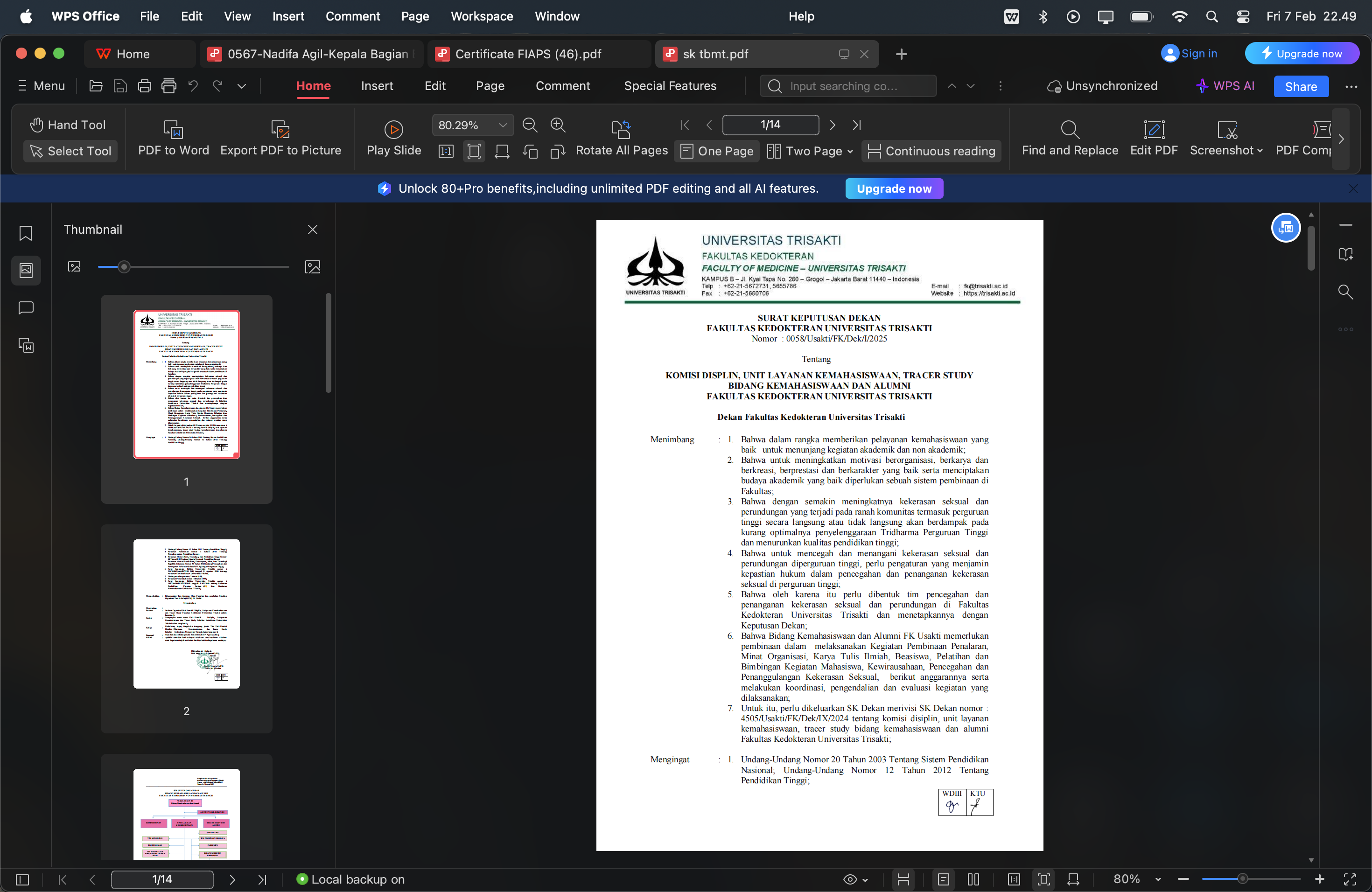Expand quick access toolbar dropdown

(242, 86)
